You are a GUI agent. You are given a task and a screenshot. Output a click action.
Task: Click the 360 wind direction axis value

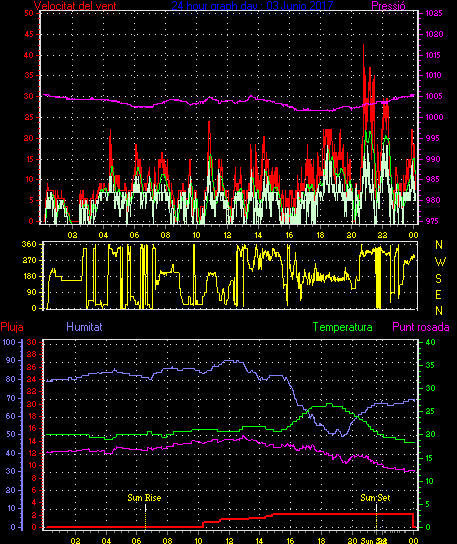click(29, 244)
